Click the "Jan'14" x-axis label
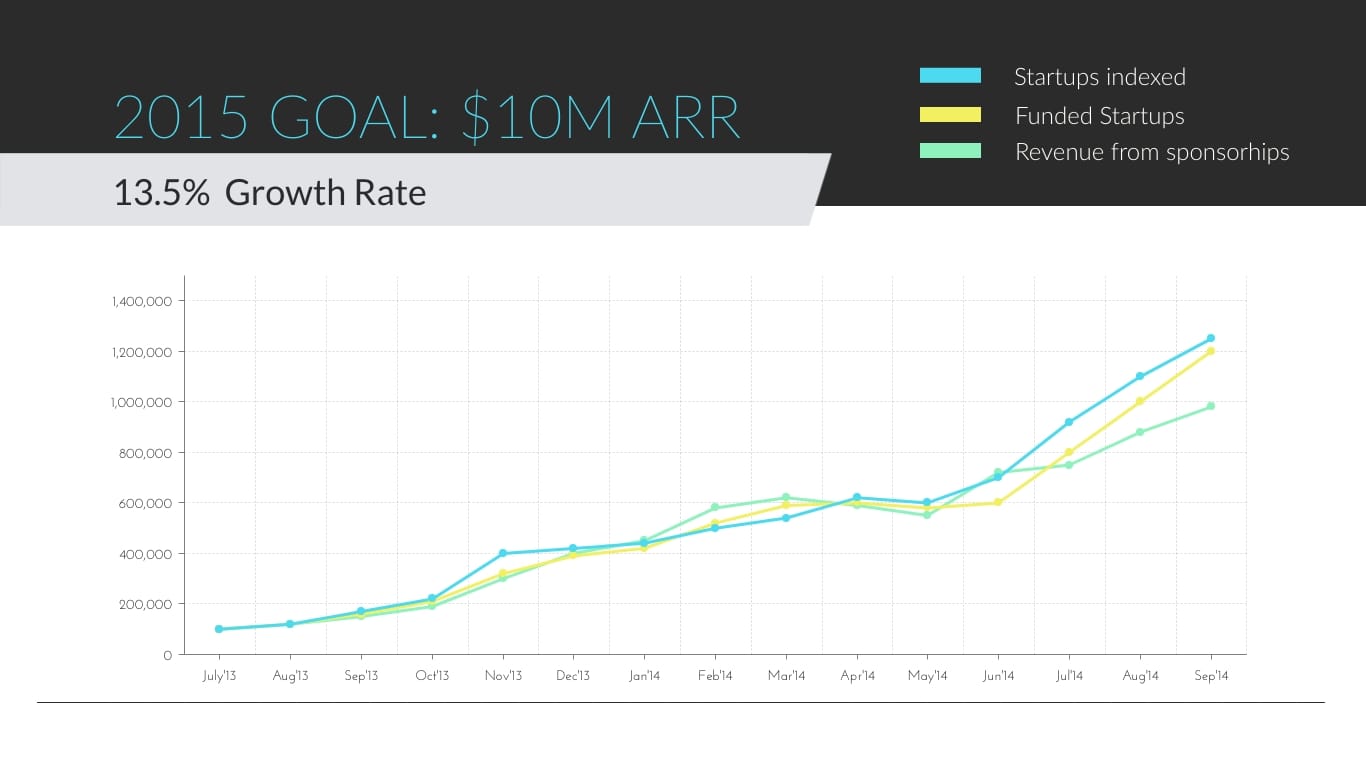Viewport: 1366px width, 768px height. point(644,676)
